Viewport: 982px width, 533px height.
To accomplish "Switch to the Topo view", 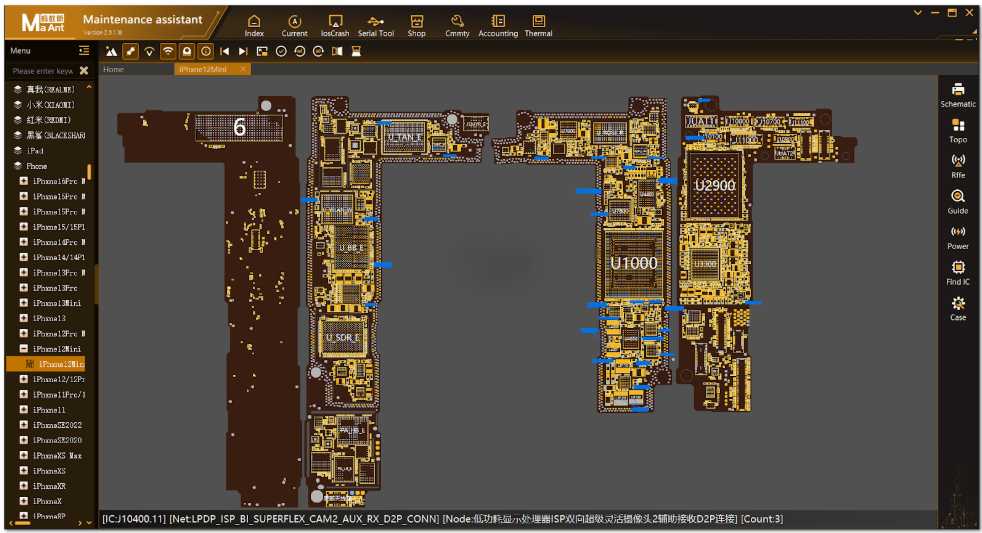I will (958, 131).
